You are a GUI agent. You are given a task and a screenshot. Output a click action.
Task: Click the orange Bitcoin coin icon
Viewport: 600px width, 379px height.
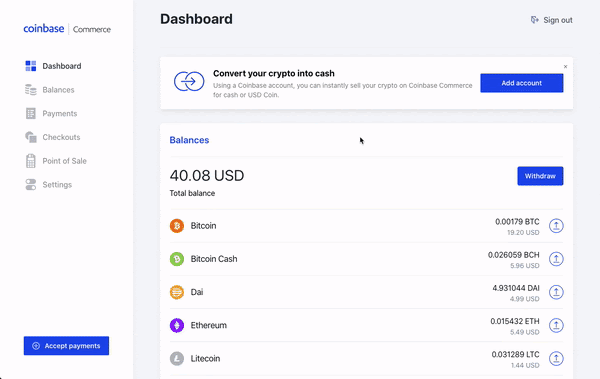pos(177,226)
